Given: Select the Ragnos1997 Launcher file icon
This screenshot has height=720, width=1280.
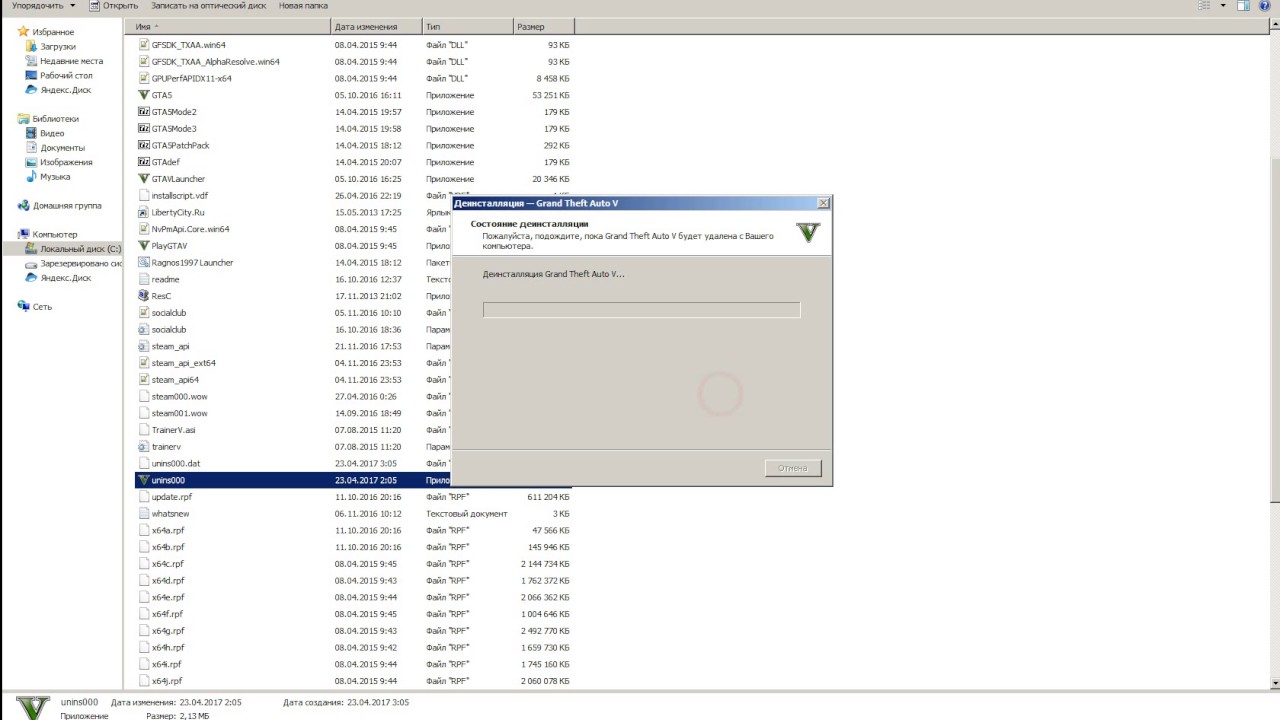Looking at the screenshot, I should 143,262.
